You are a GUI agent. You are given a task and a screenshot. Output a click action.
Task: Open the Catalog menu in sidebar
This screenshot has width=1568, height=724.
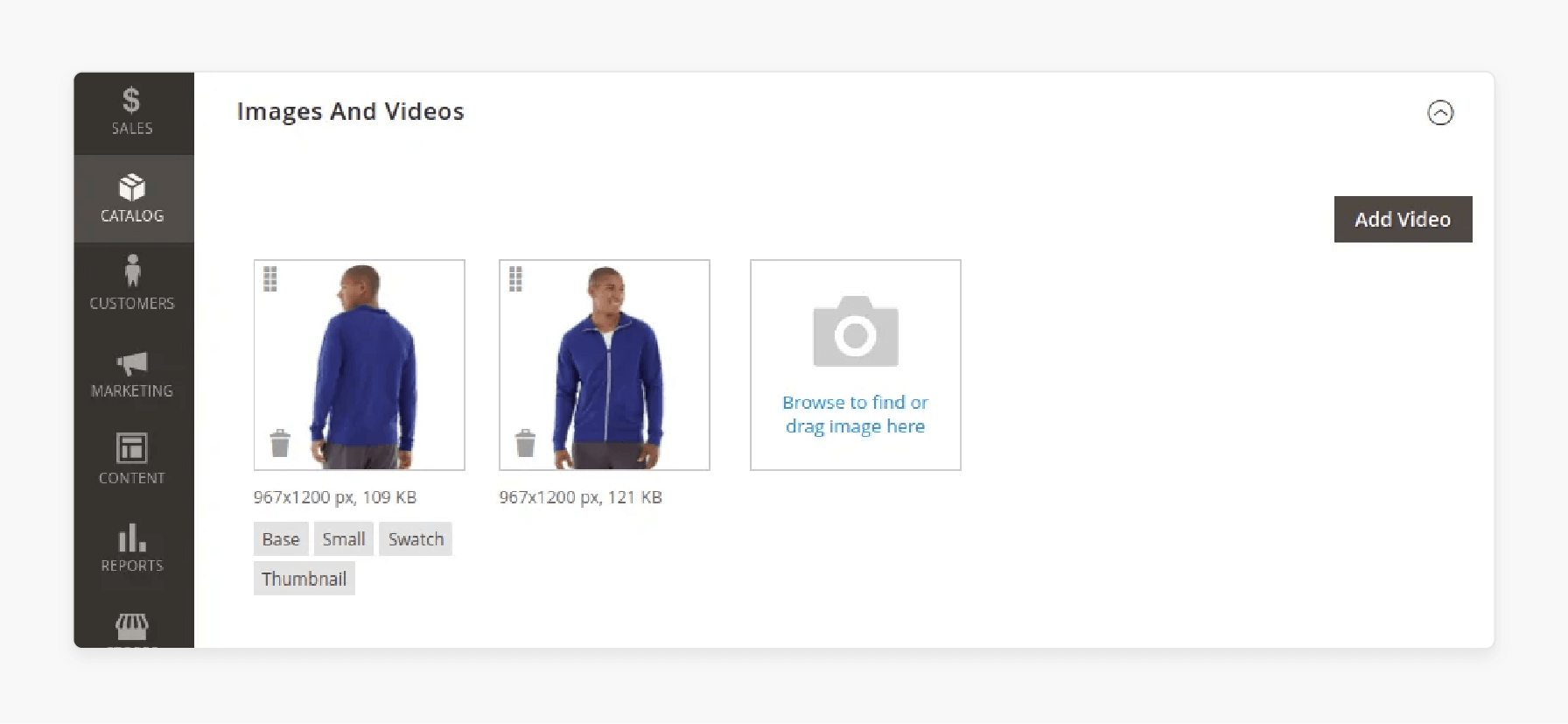click(x=133, y=199)
